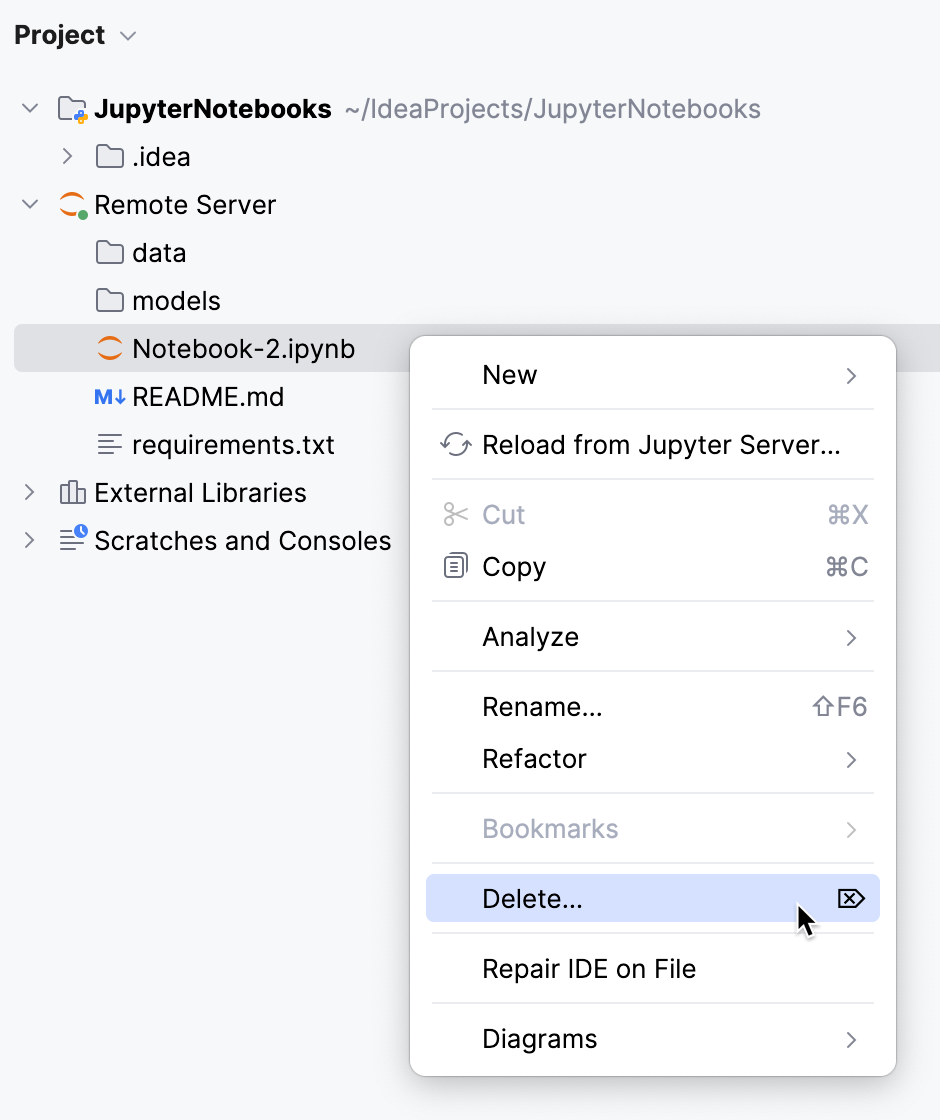Click the External Libraries icon
The width and height of the screenshot is (940, 1120).
[71, 492]
